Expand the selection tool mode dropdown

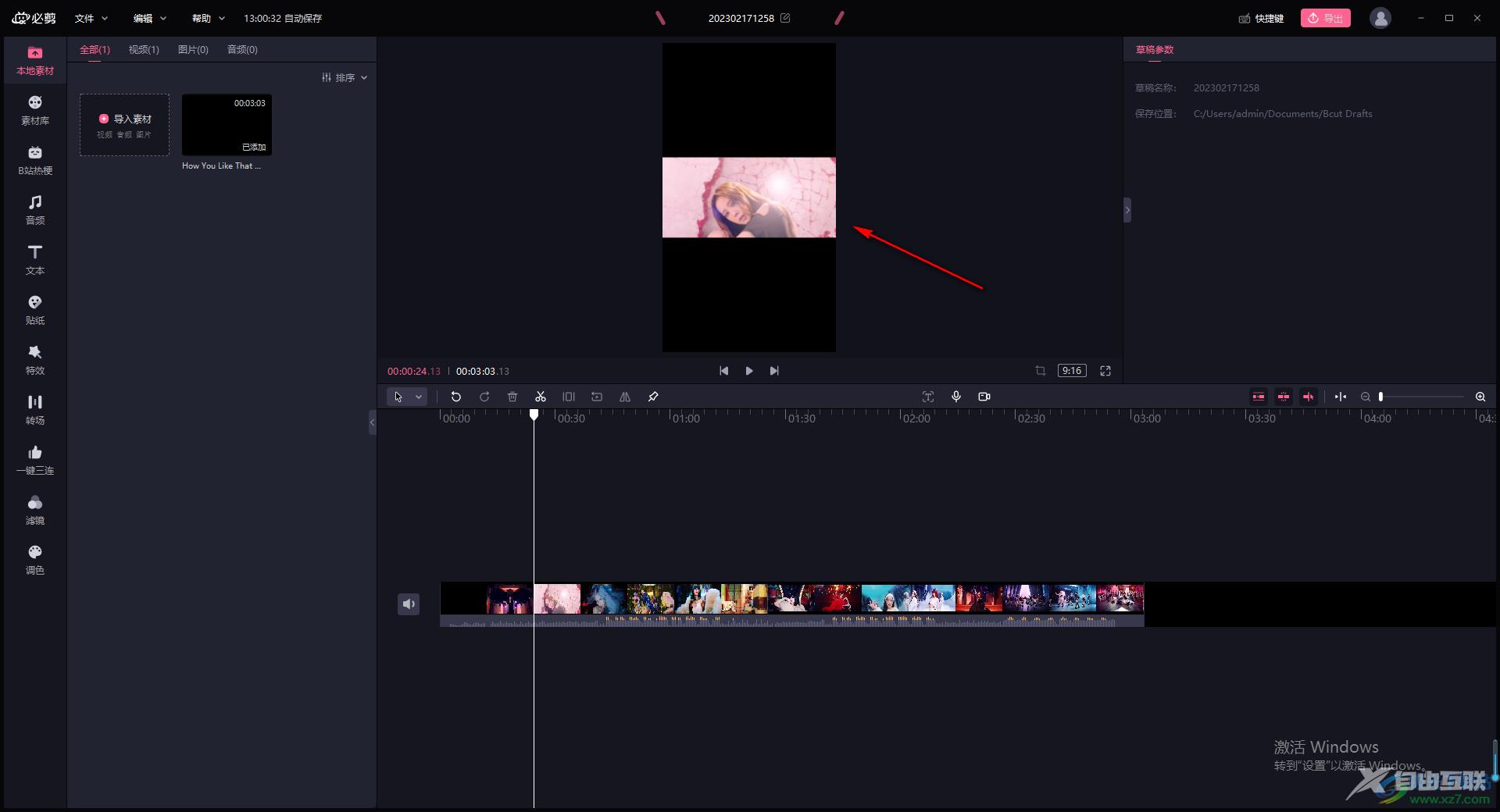coord(419,397)
